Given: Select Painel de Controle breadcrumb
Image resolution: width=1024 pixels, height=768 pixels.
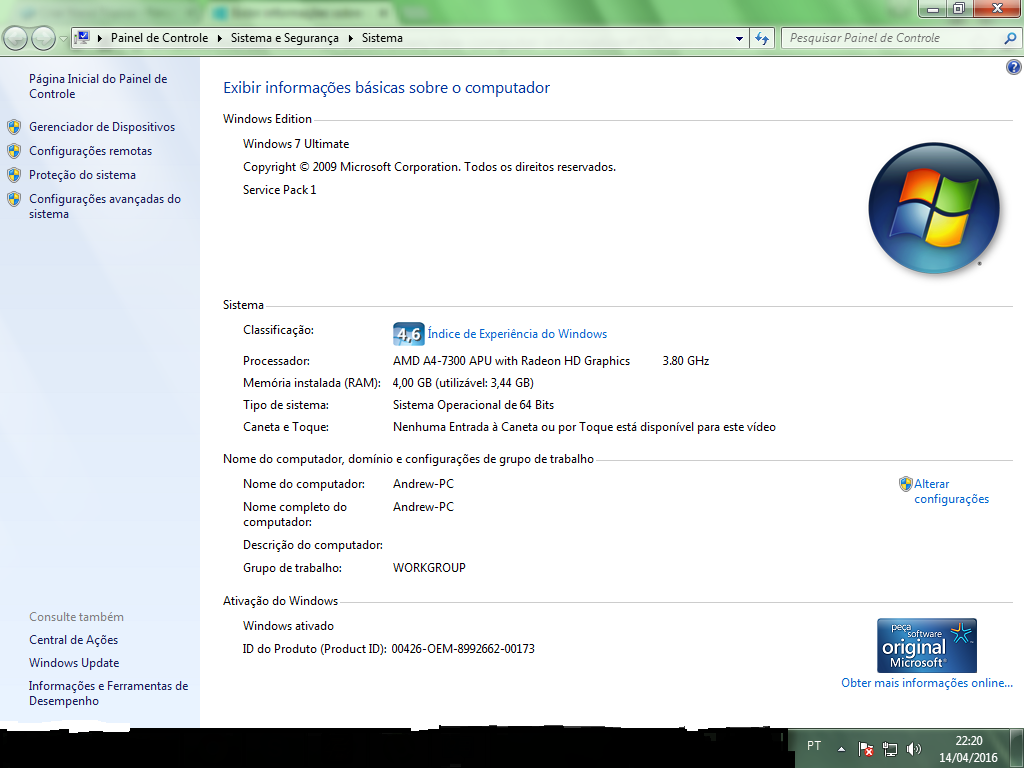Looking at the screenshot, I should (x=159, y=38).
